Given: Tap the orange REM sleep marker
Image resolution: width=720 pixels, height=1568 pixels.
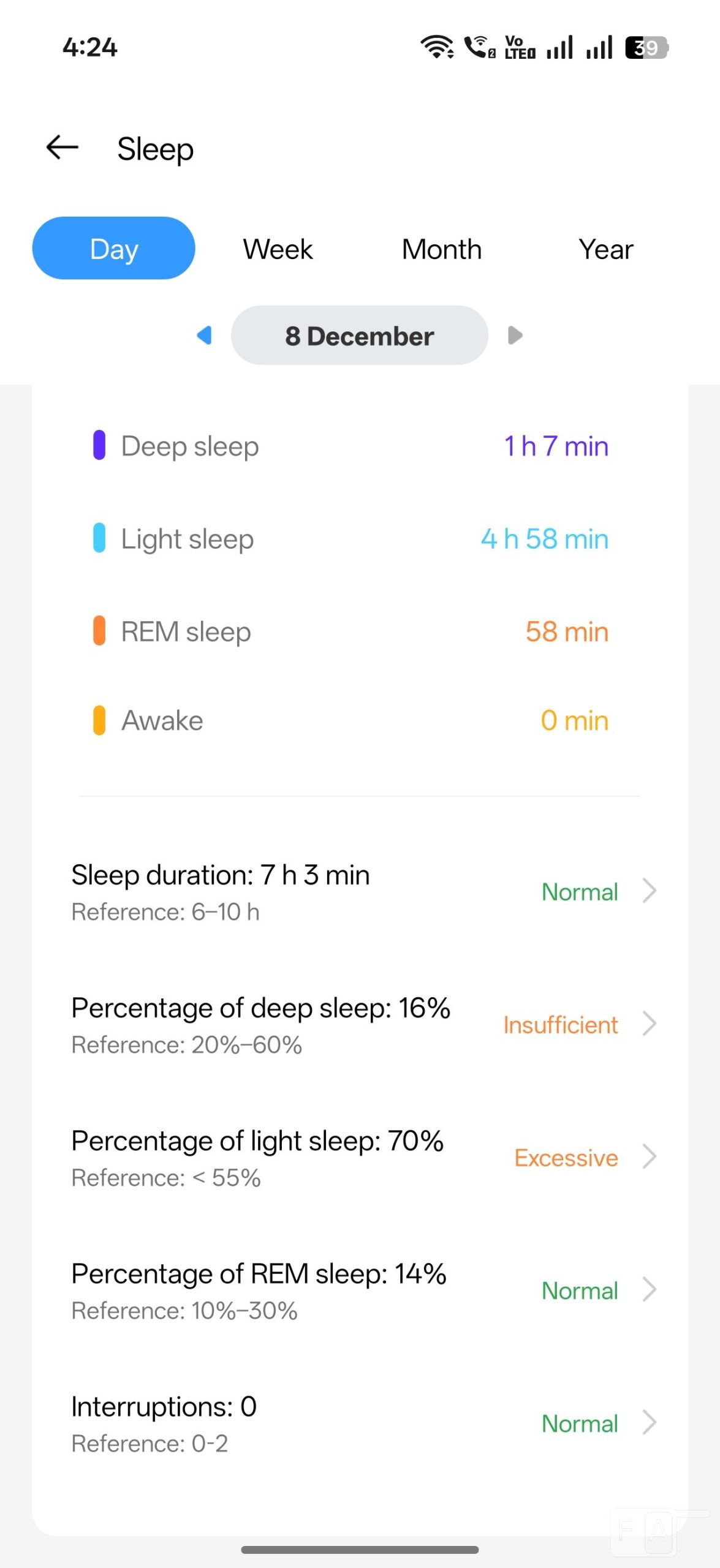Looking at the screenshot, I should 99,631.
